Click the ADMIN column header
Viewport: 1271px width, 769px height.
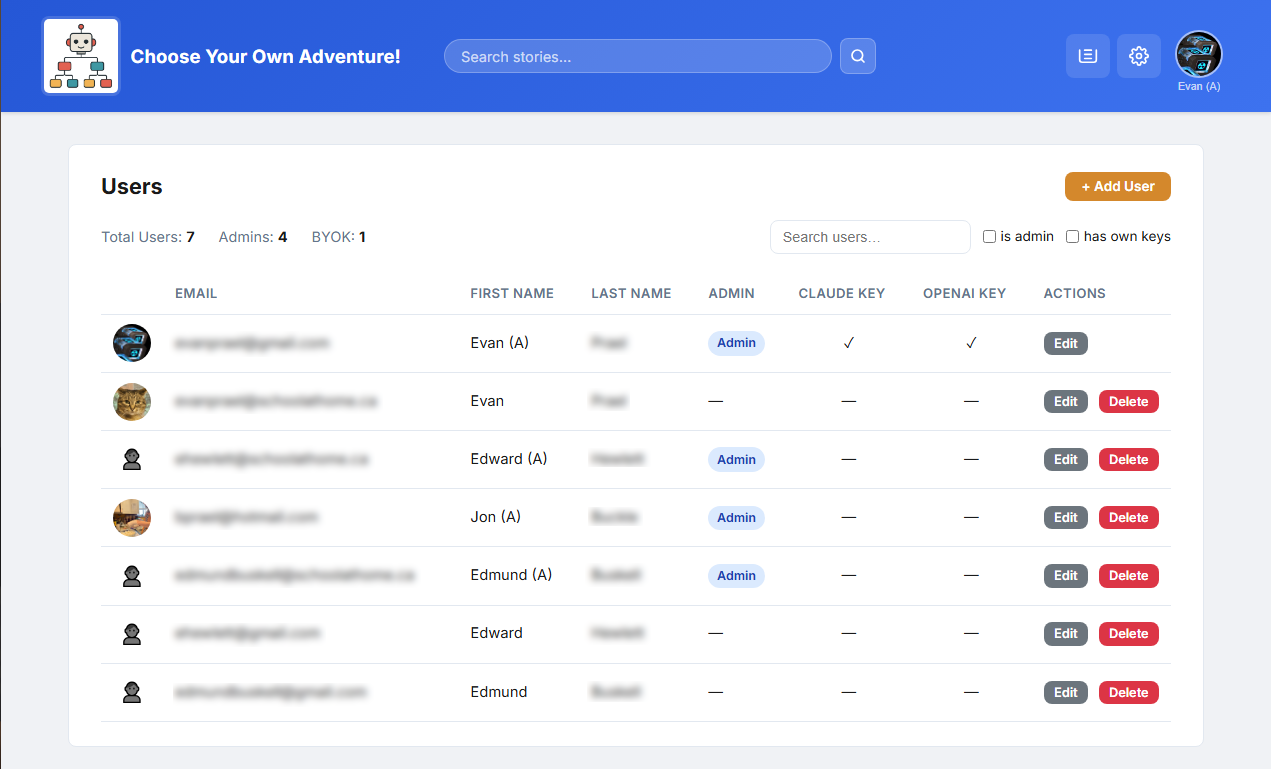coord(731,293)
